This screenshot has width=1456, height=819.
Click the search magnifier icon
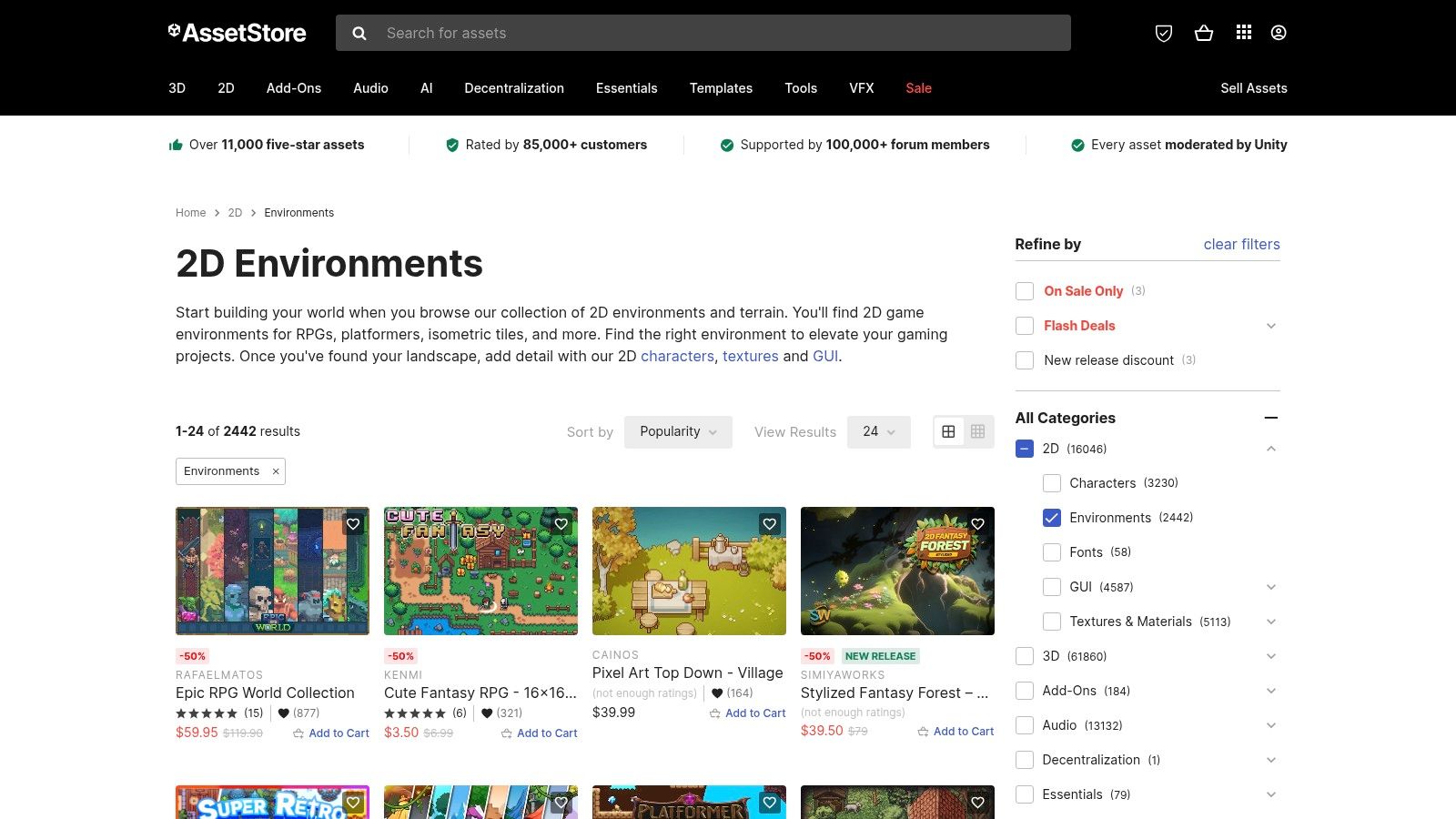point(359,33)
